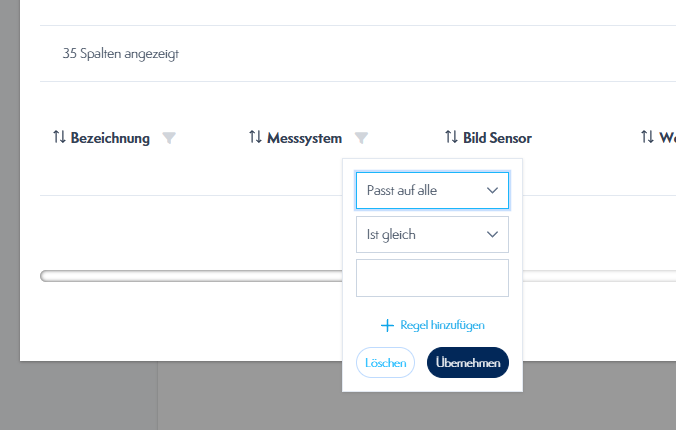Click the Bild Sensor column header
The image size is (676, 430).
[x=497, y=138]
